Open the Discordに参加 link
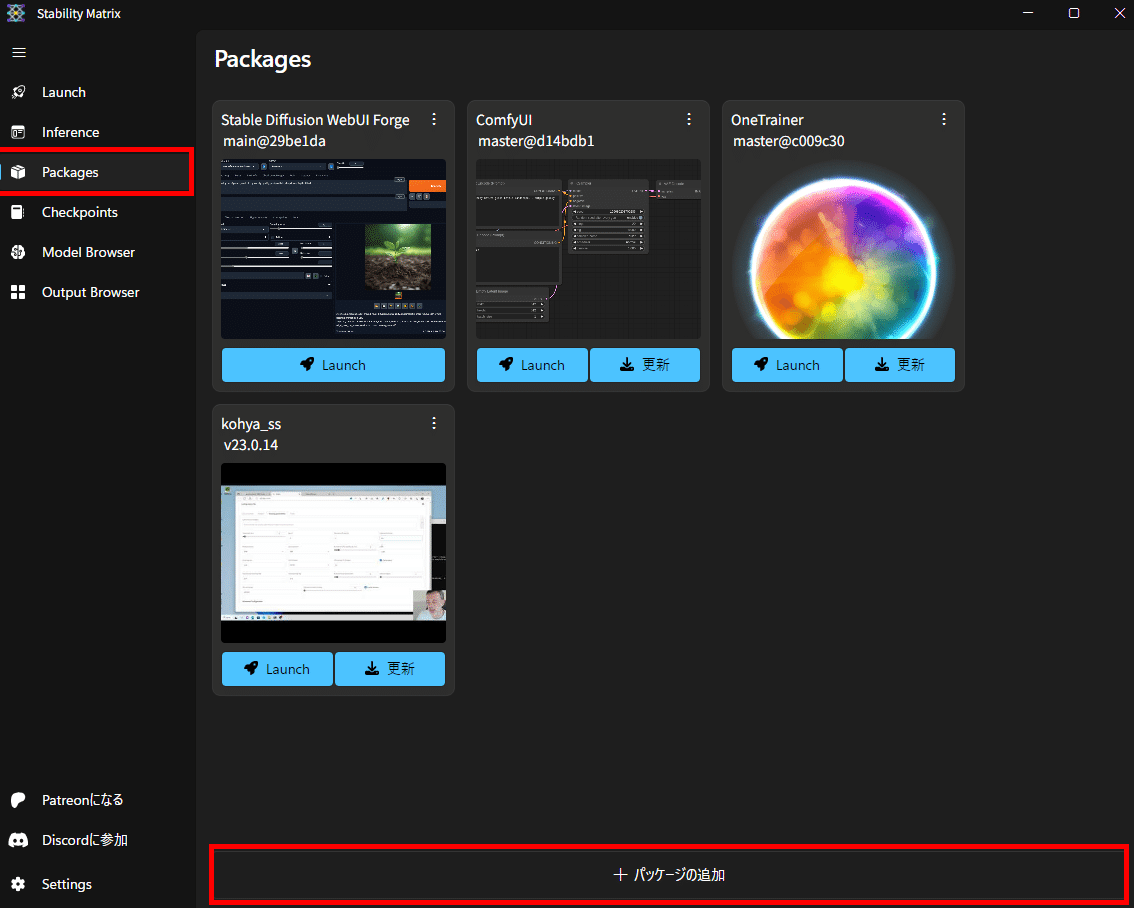Viewport: 1134px width, 908px height. point(85,840)
